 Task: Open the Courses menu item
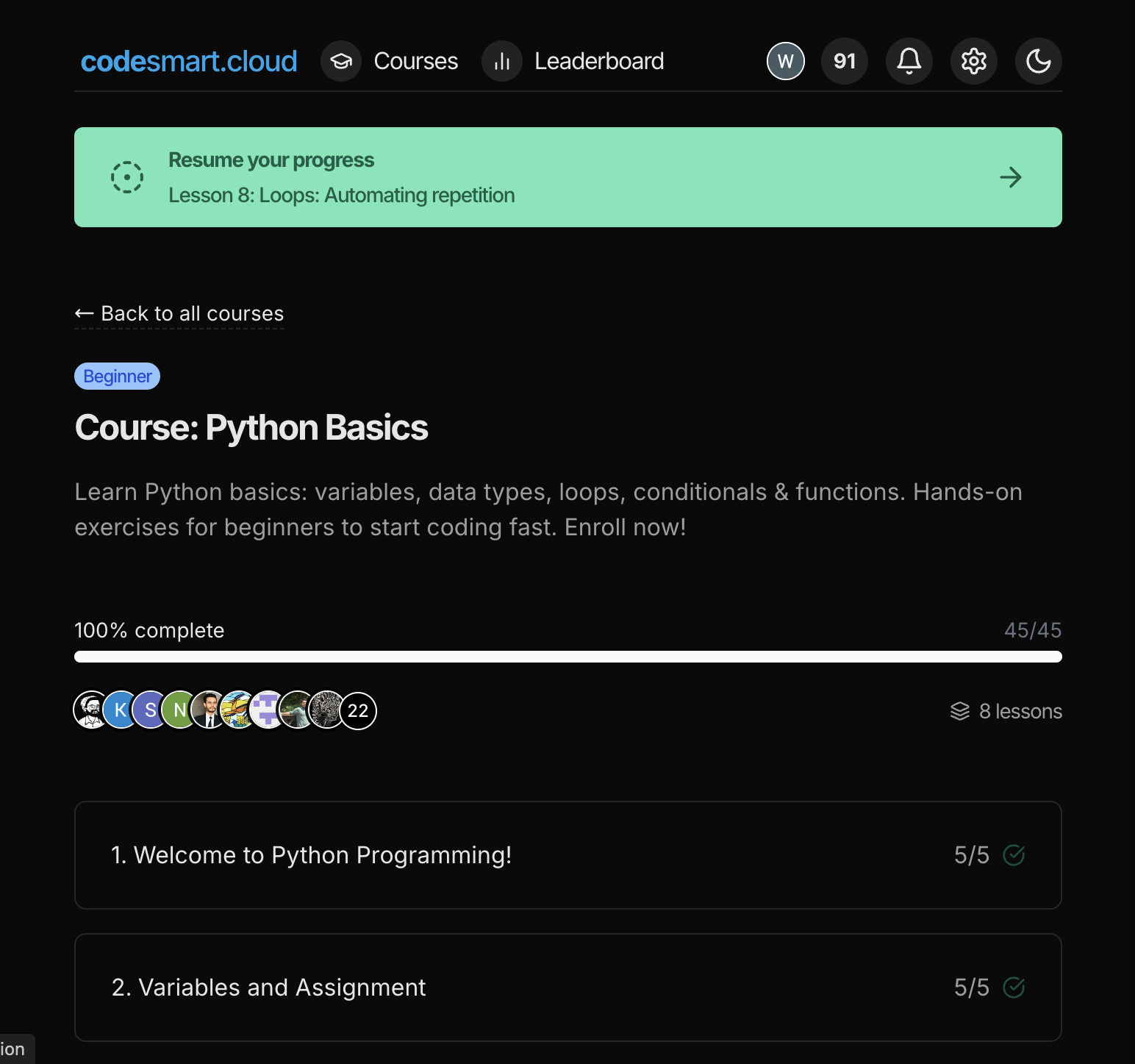pyautogui.click(x=415, y=61)
